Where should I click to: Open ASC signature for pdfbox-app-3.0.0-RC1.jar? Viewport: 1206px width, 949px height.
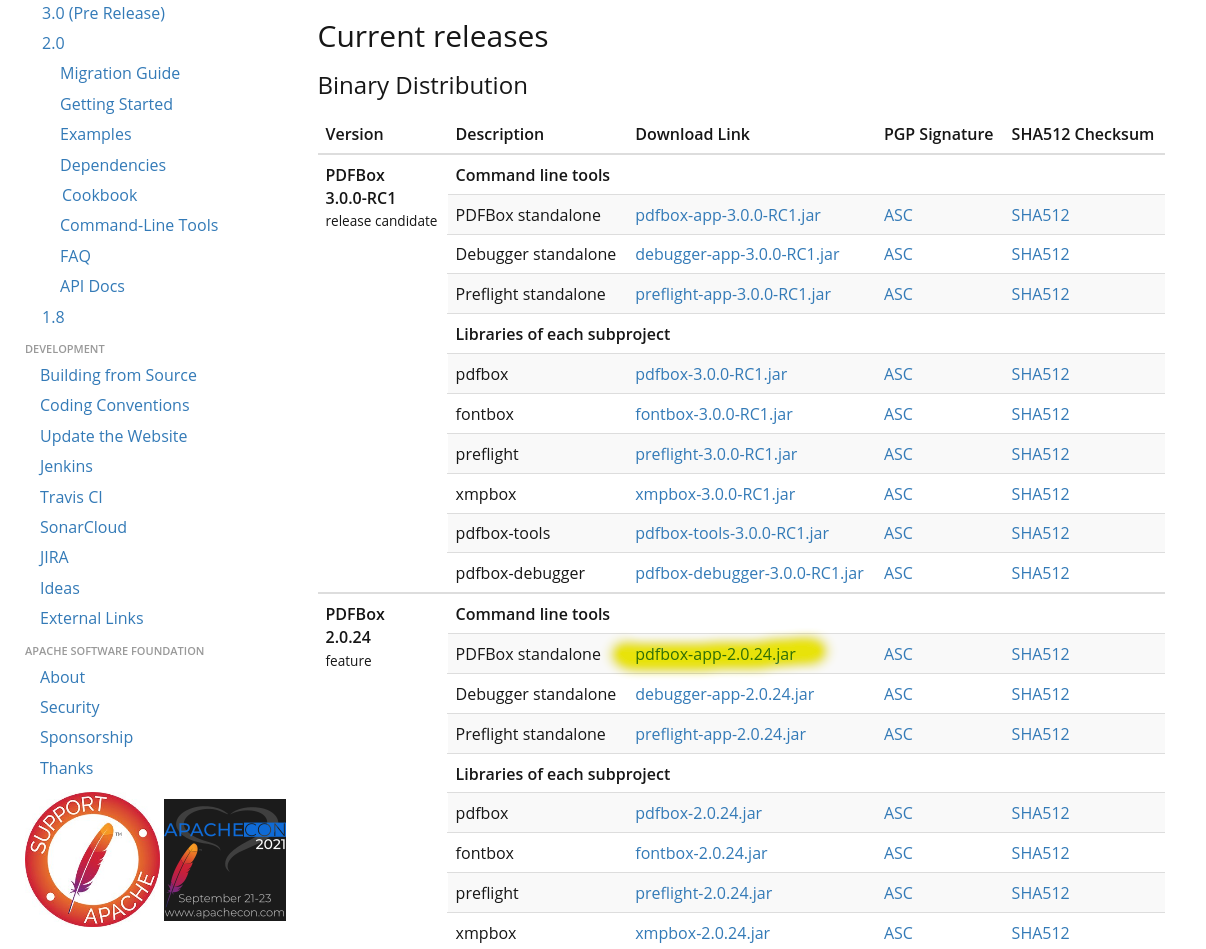click(898, 215)
